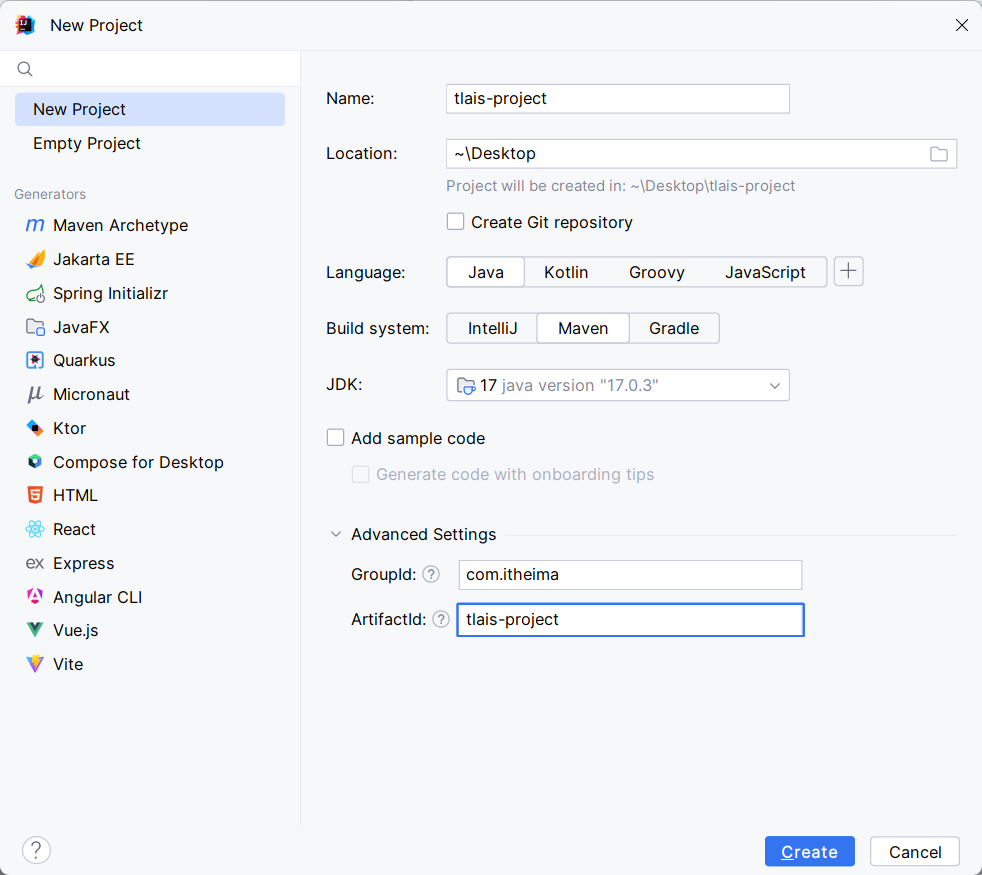
Task: Click the Cancel button
Action: click(x=915, y=851)
